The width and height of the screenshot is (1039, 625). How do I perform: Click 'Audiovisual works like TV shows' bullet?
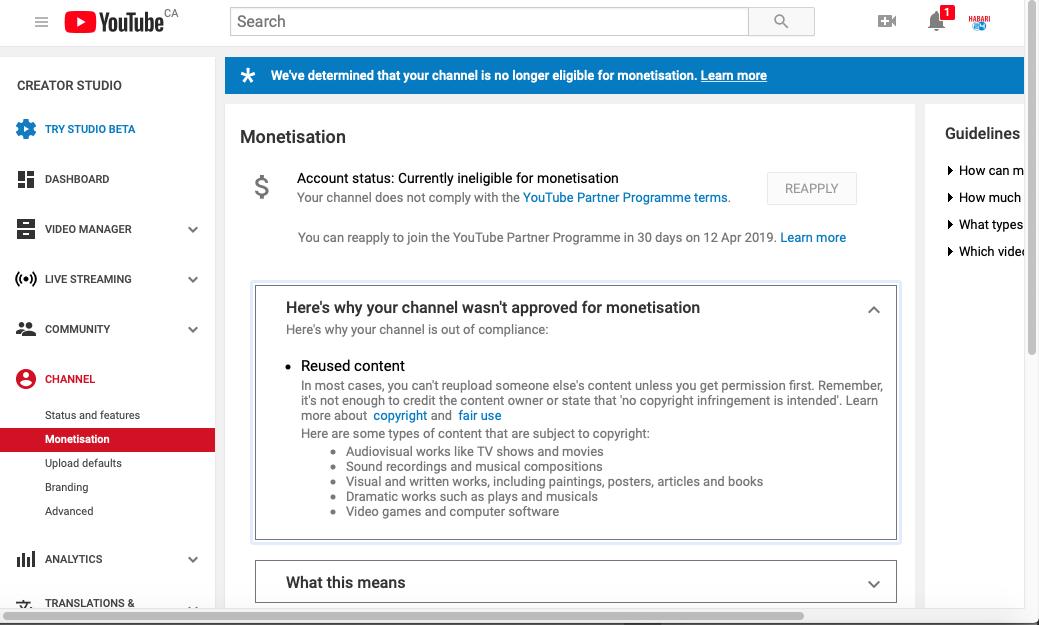[474, 451]
